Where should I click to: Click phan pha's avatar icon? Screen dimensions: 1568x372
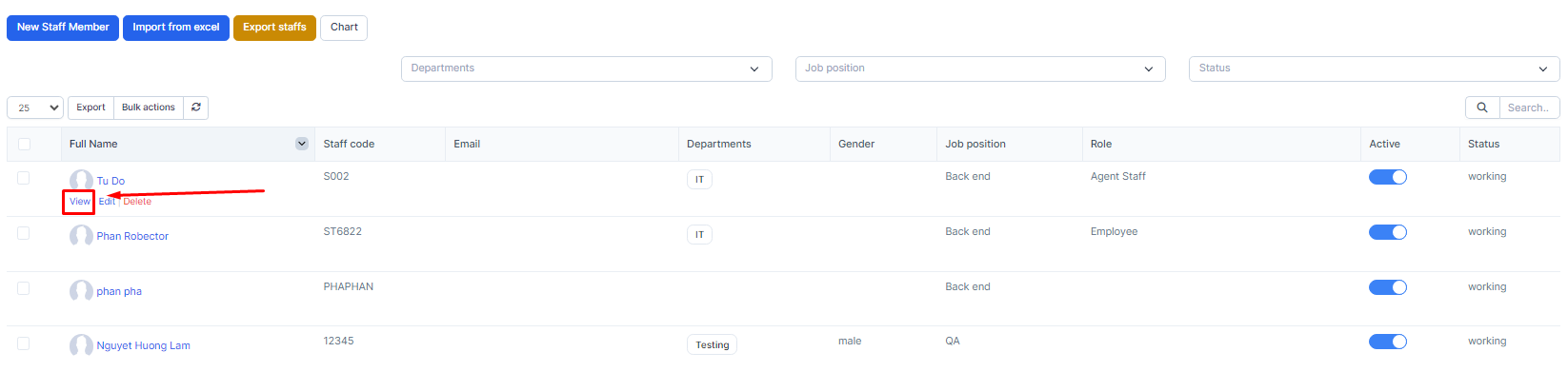[x=81, y=290]
